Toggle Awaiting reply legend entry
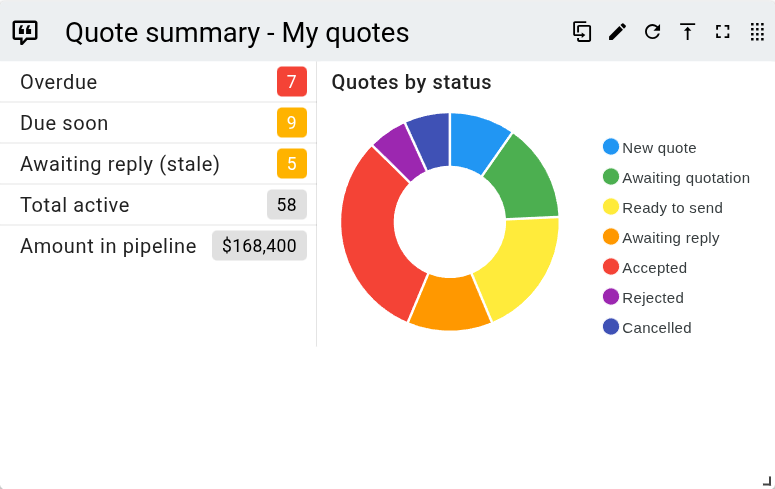 (x=661, y=238)
